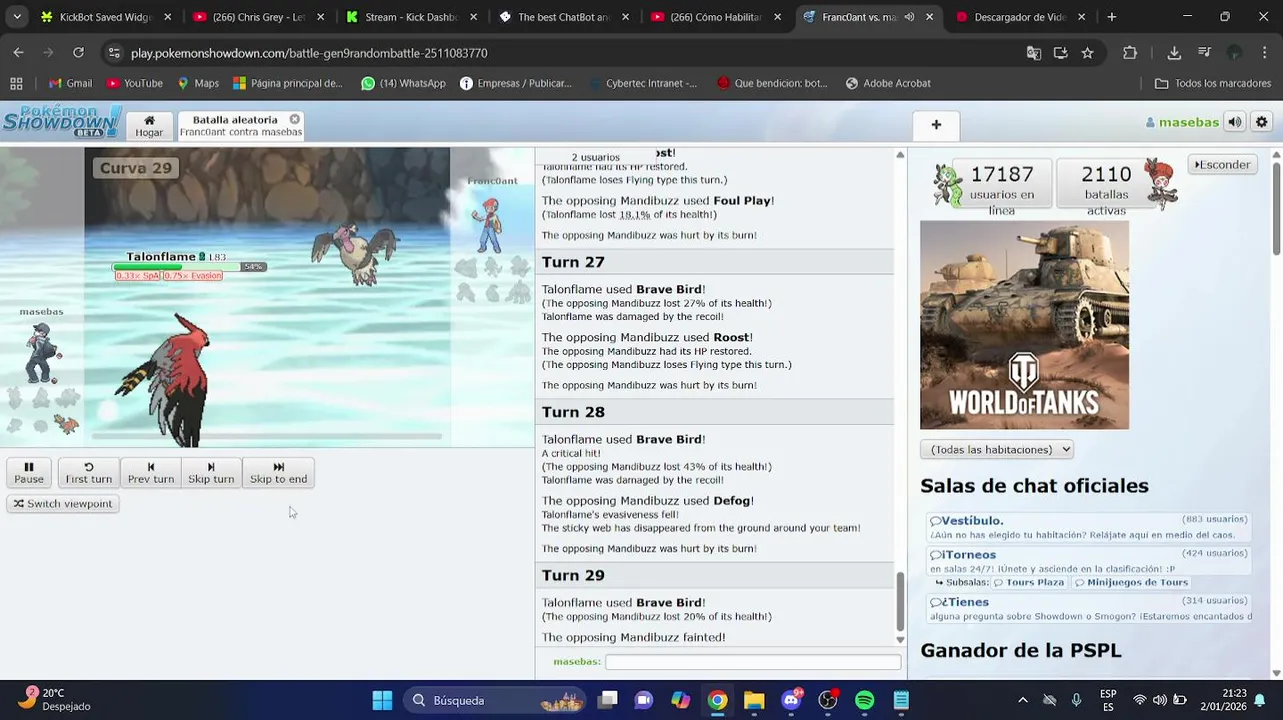Screen dimensions: 1283x720
Task: Open Todos los marcadores folder
Action: tap(1212, 83)
